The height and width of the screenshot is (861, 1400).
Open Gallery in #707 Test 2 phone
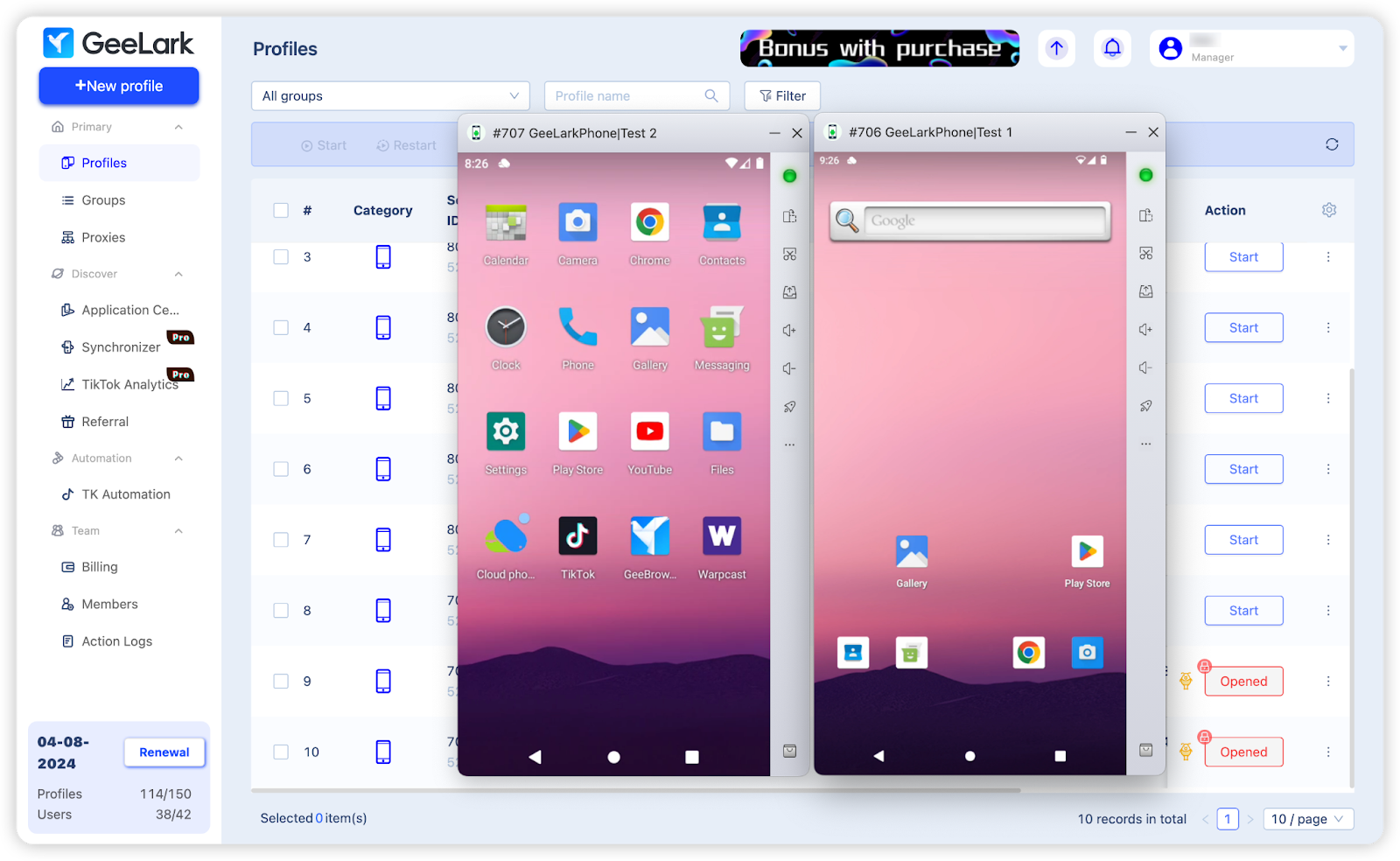tap(649, 327)
